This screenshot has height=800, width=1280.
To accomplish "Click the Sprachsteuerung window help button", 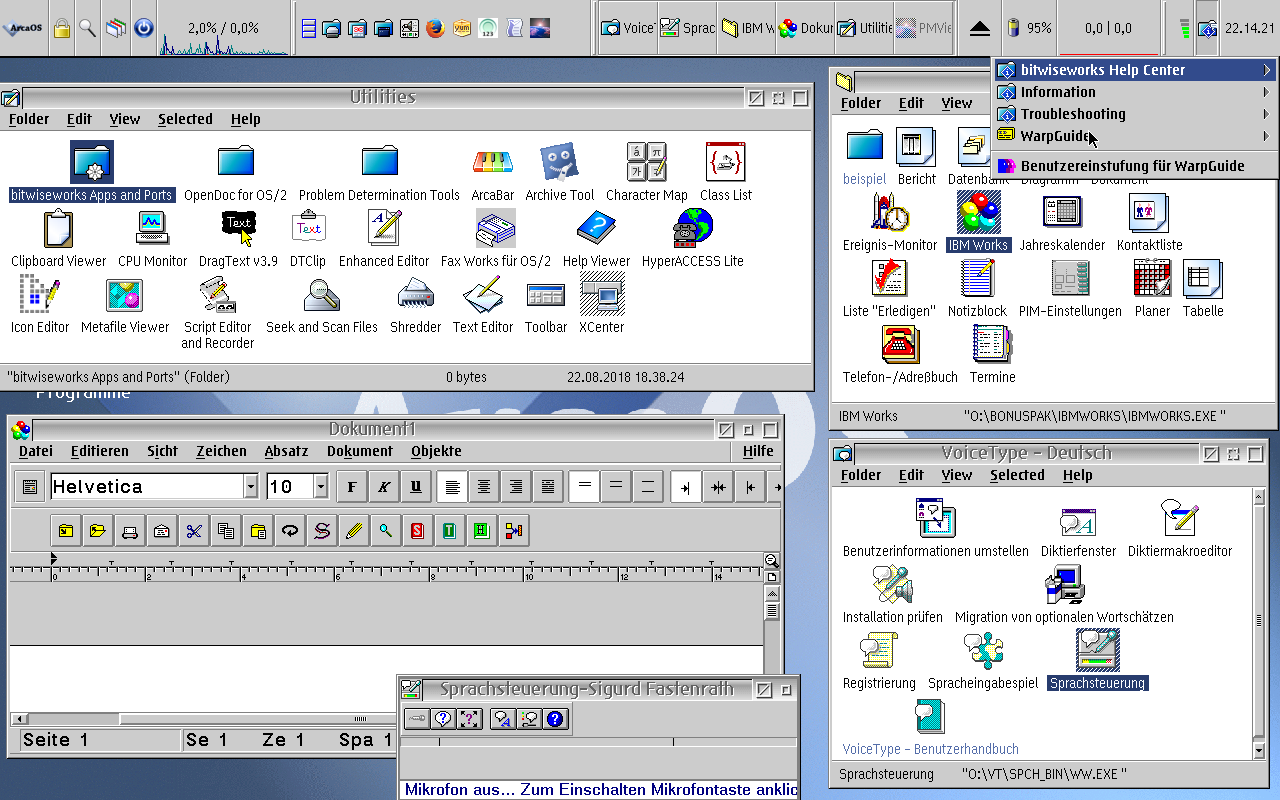I will click(556, 718).
